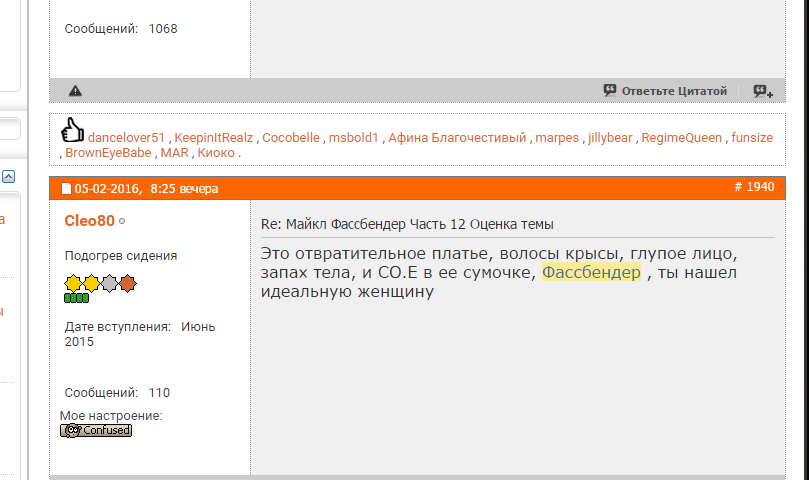Click the green reputation bar under stars
The height and width of the screenshot is (480, 809).
77,298
